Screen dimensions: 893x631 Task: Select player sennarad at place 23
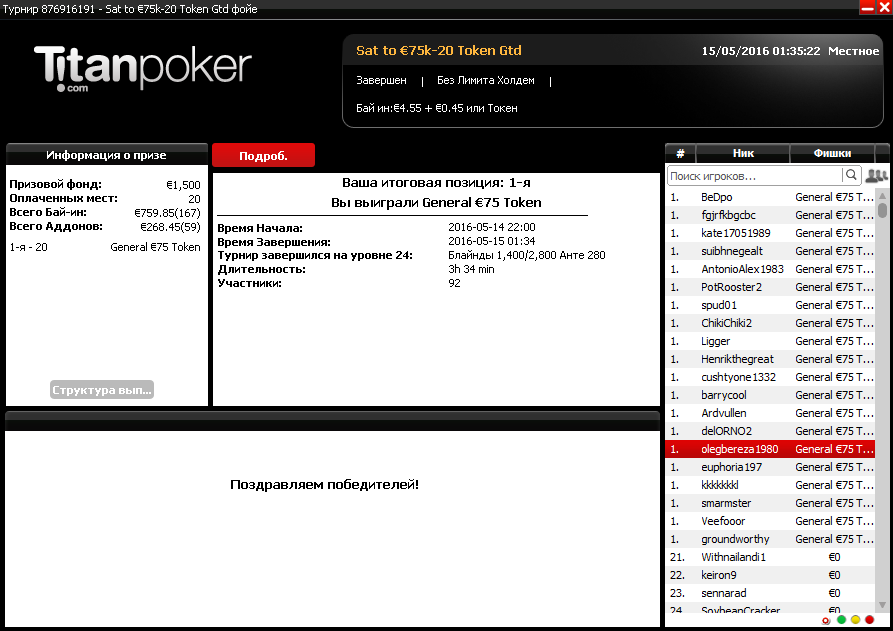click(770, 593)
